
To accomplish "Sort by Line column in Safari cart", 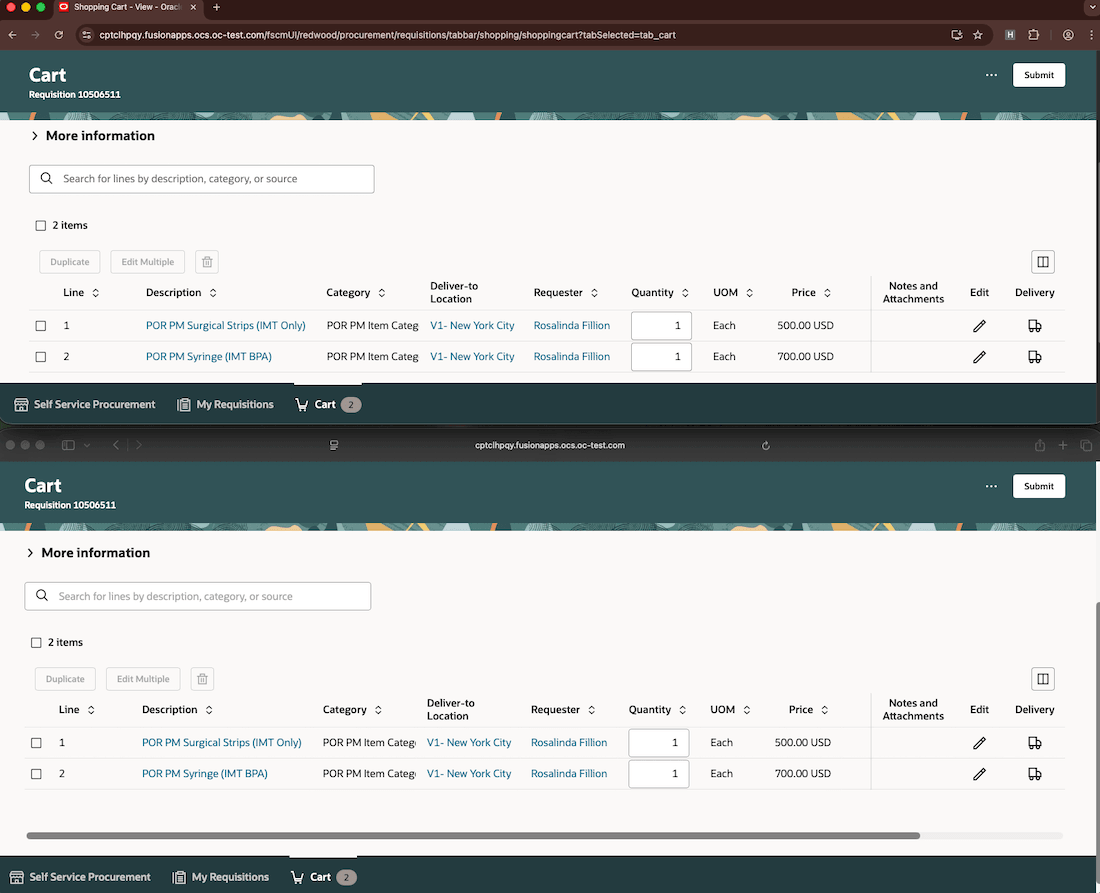I will 91,710.
